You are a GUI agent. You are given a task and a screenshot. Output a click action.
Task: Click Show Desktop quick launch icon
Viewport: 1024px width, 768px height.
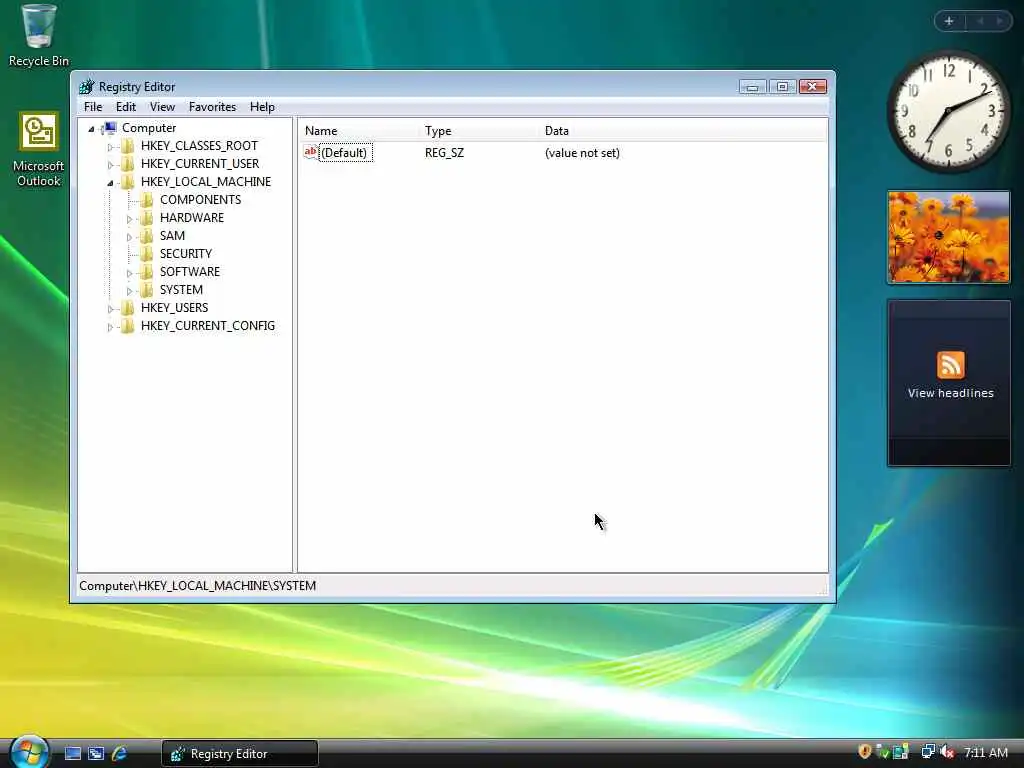click(73, 754)
